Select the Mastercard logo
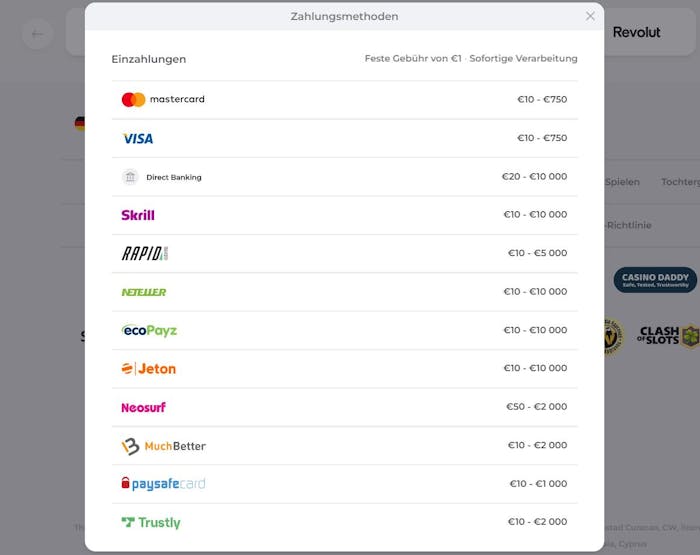This screenshot has height=555, width=700. coord(163,99)
